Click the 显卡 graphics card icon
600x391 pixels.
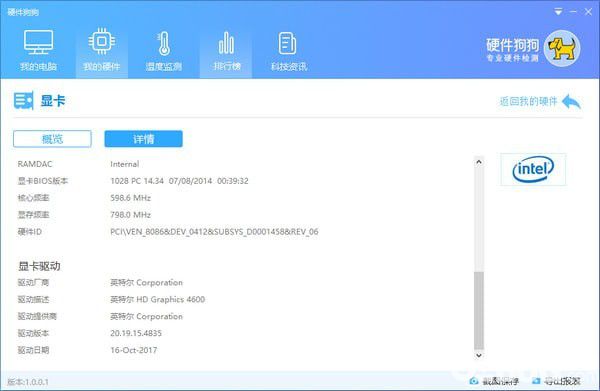point(24,101)
